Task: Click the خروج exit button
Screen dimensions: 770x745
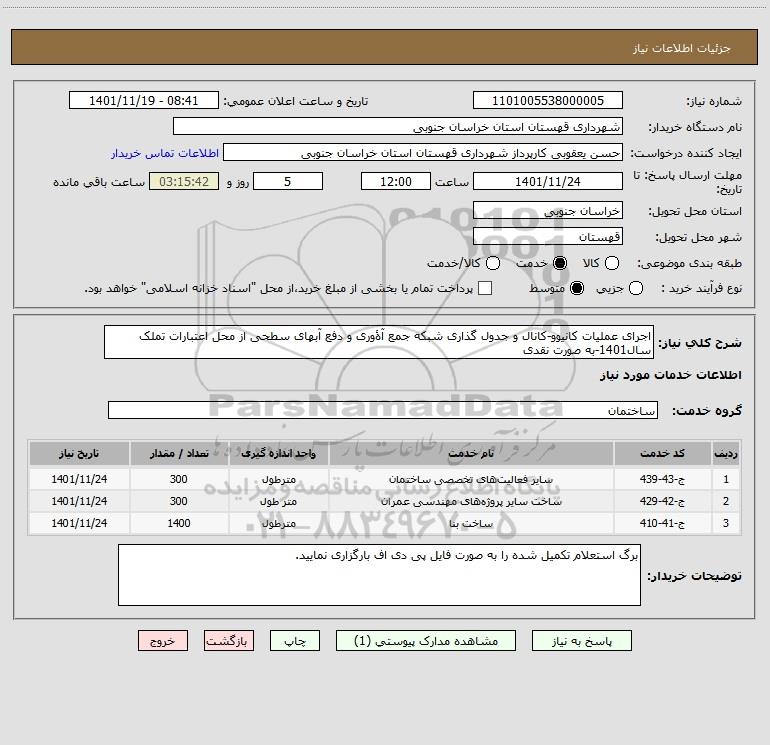Action: pos(163,641)
